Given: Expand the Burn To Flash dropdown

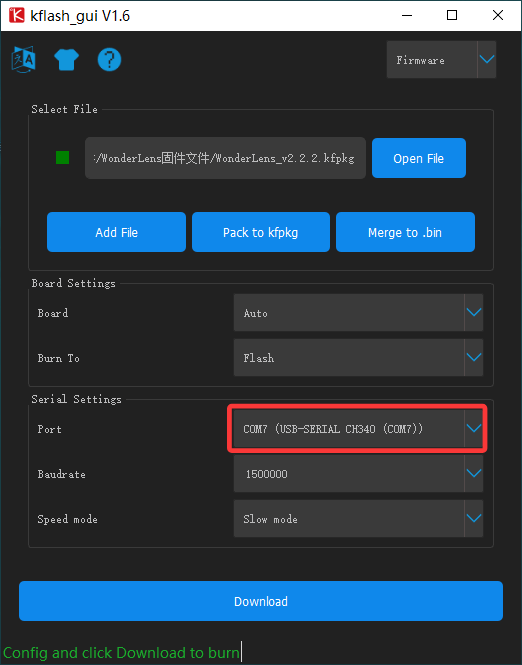Looking at the screenshot, I should click(358, 358).
